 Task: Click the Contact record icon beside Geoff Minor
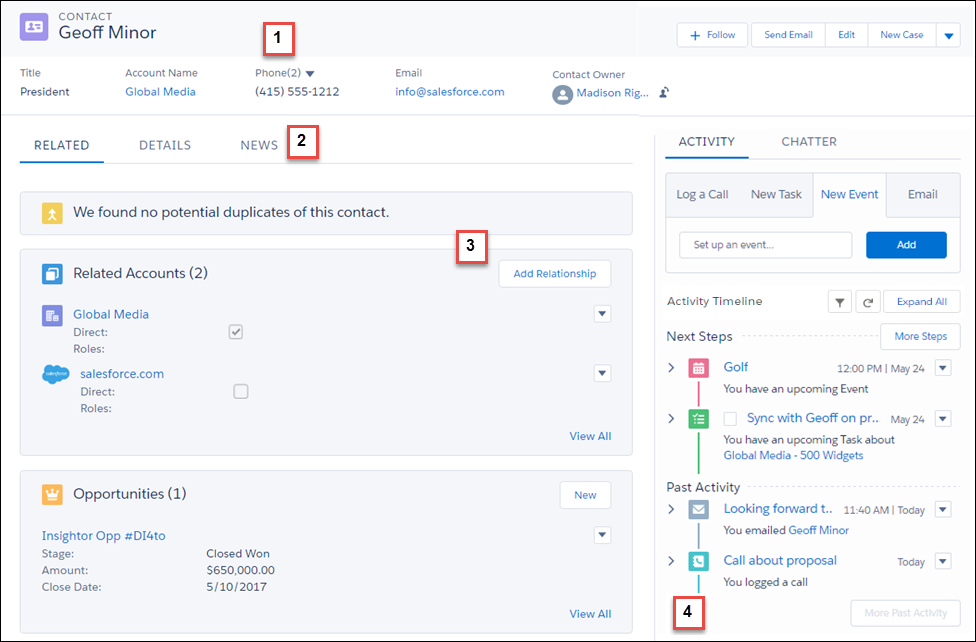pos(34,27)
